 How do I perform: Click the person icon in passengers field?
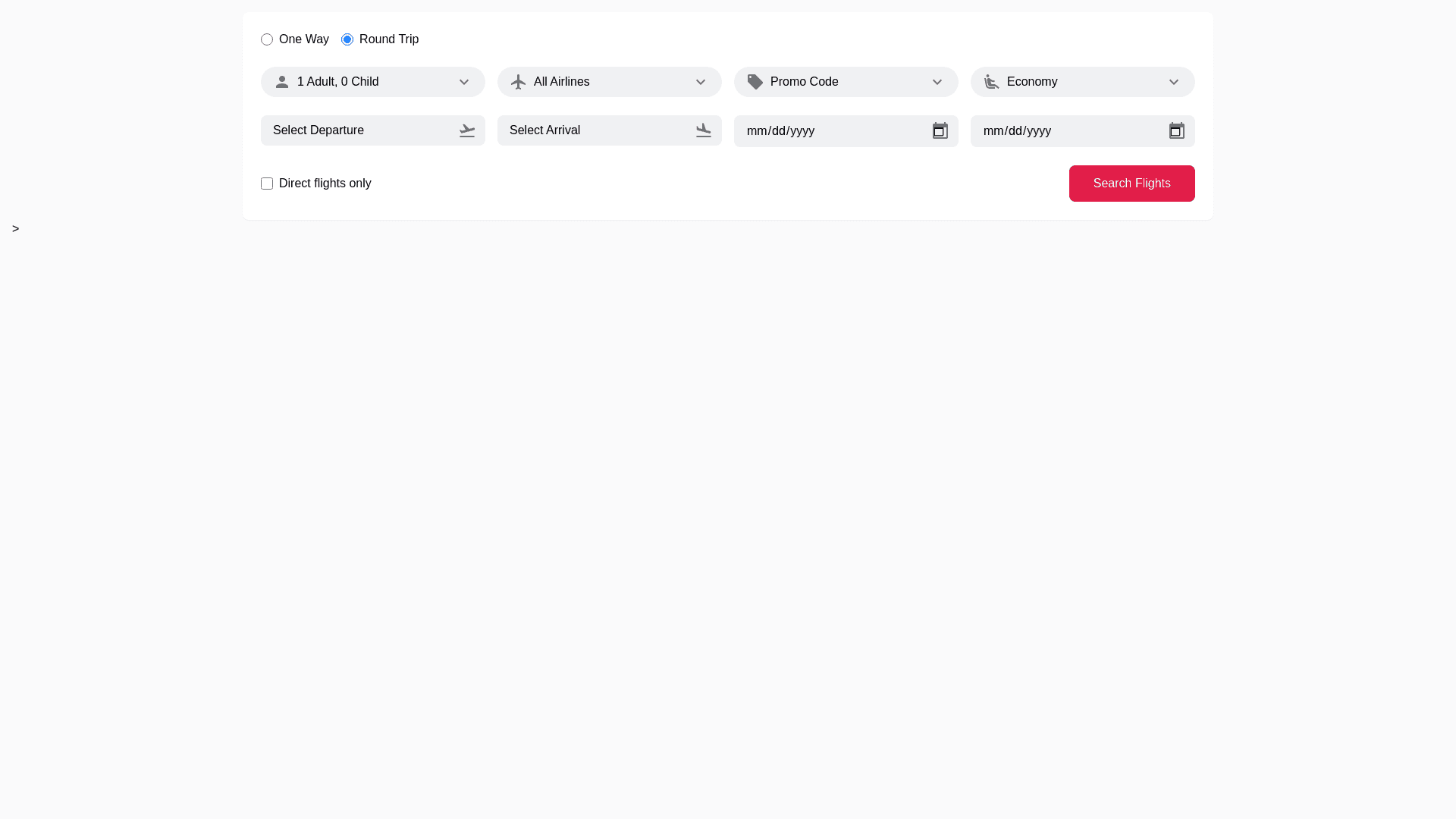point(282,82)
